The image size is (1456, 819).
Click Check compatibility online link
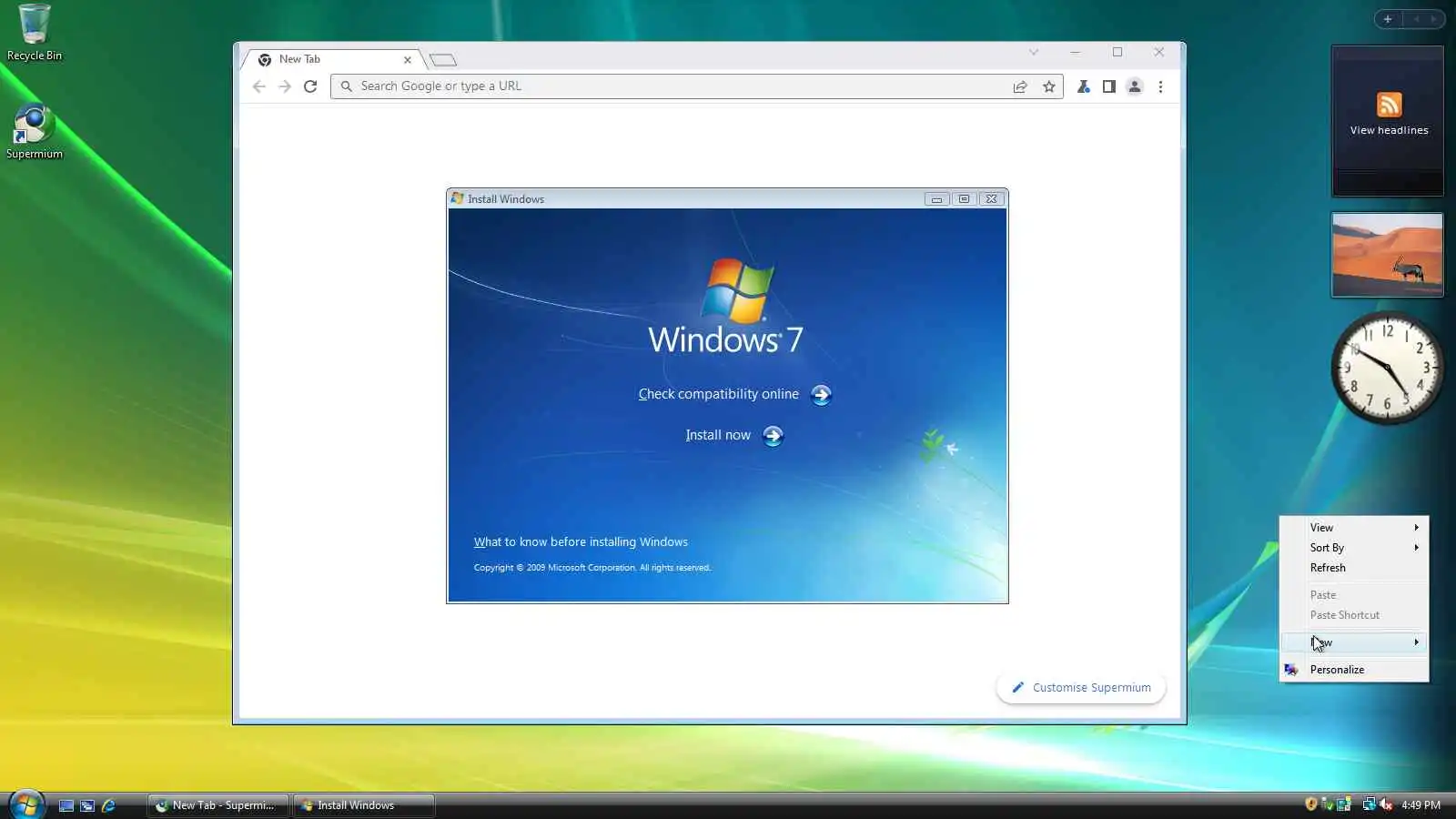(718, 394)
